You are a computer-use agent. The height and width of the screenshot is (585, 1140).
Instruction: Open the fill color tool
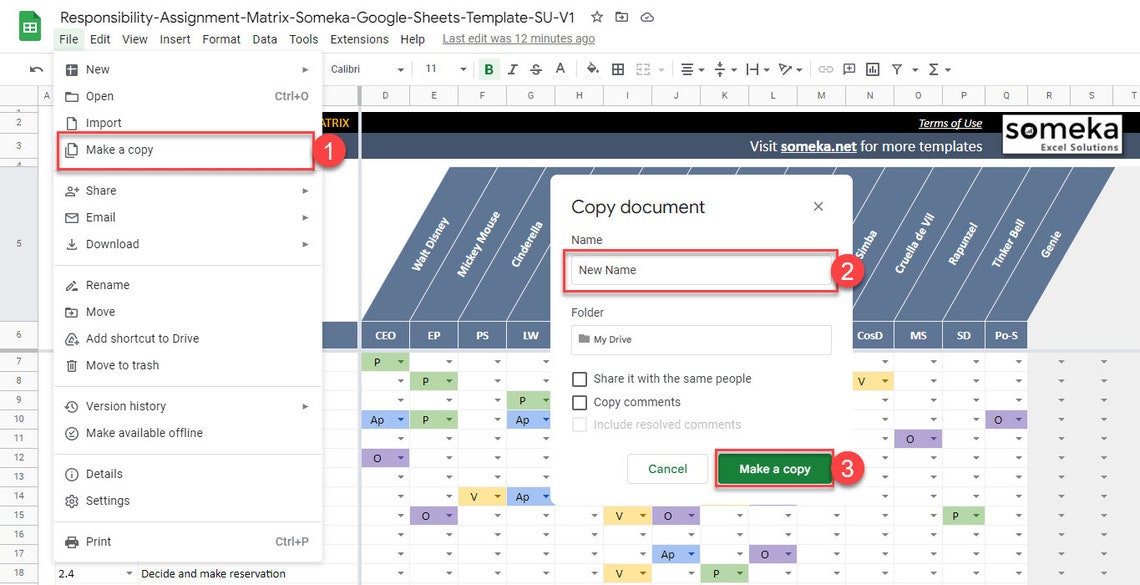coord(593,69)
